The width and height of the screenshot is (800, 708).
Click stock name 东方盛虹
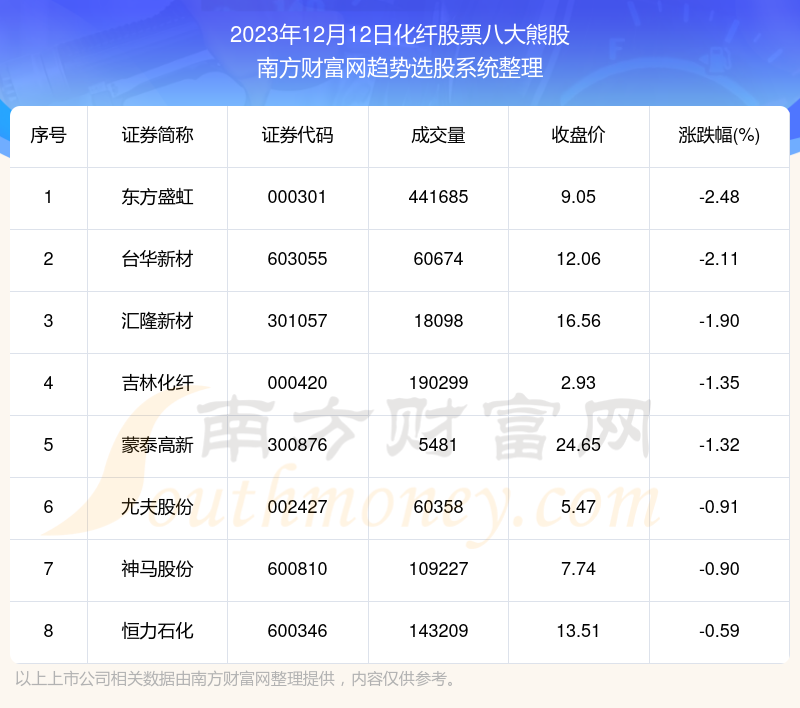(157, 197)
